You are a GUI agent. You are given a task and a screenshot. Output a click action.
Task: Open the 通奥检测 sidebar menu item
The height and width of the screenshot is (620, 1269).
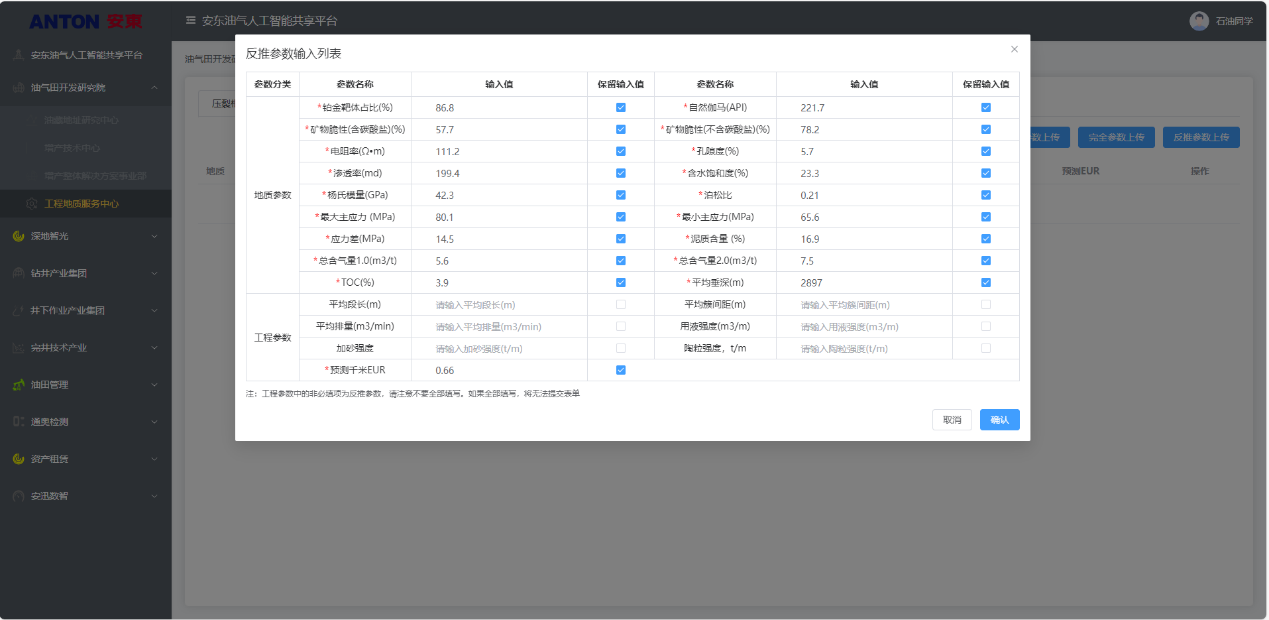point(50,422)
